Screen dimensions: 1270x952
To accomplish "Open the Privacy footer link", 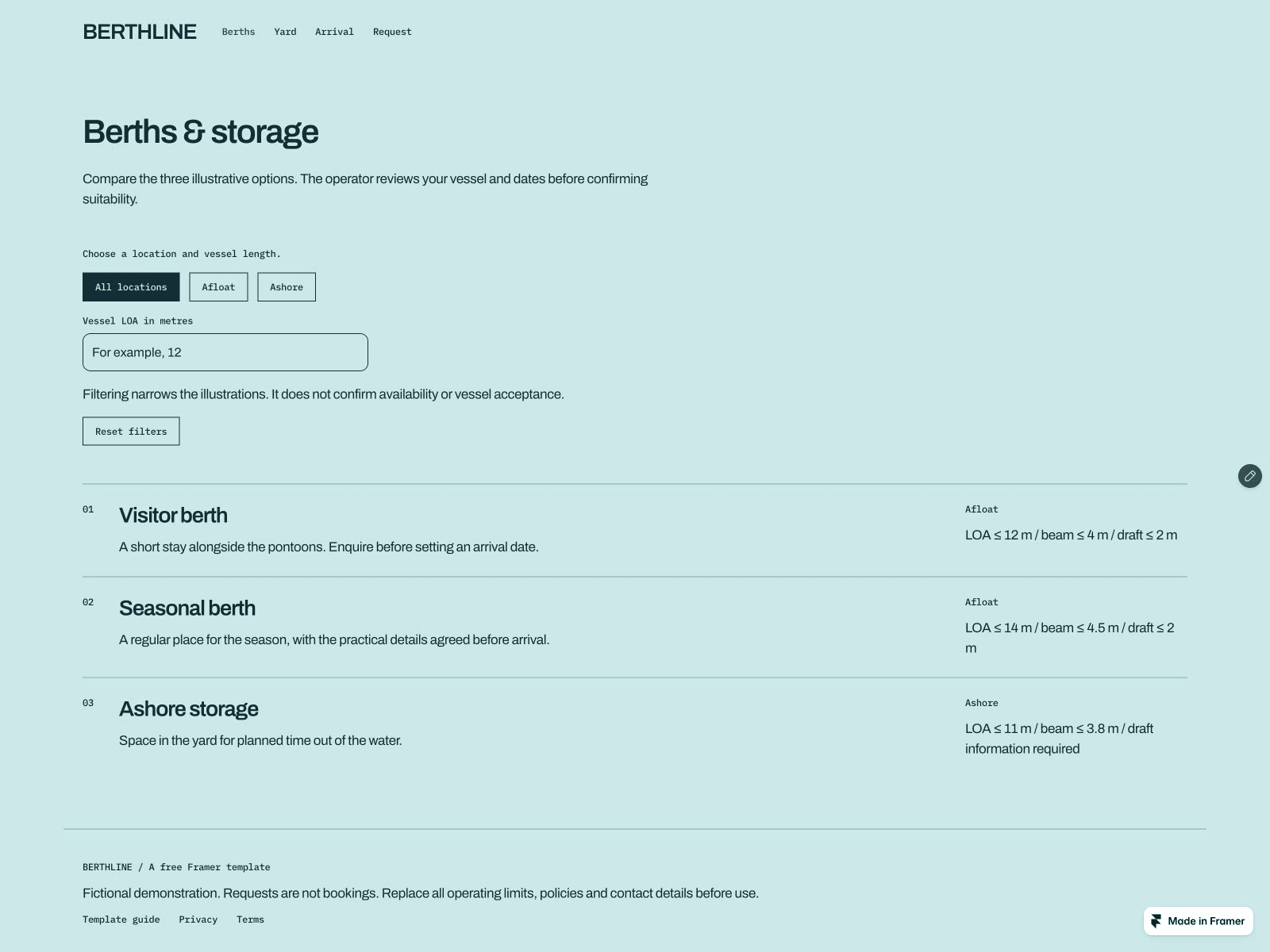I will coord(198,919).
